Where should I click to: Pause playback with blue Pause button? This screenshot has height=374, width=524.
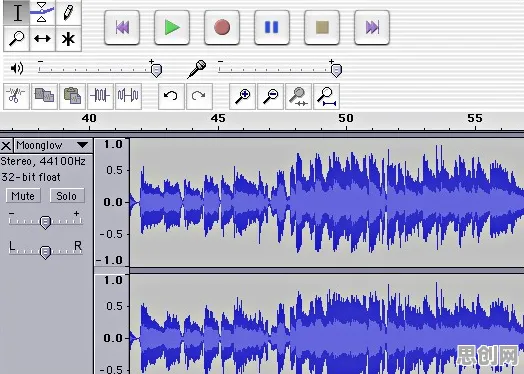(272, 27)
